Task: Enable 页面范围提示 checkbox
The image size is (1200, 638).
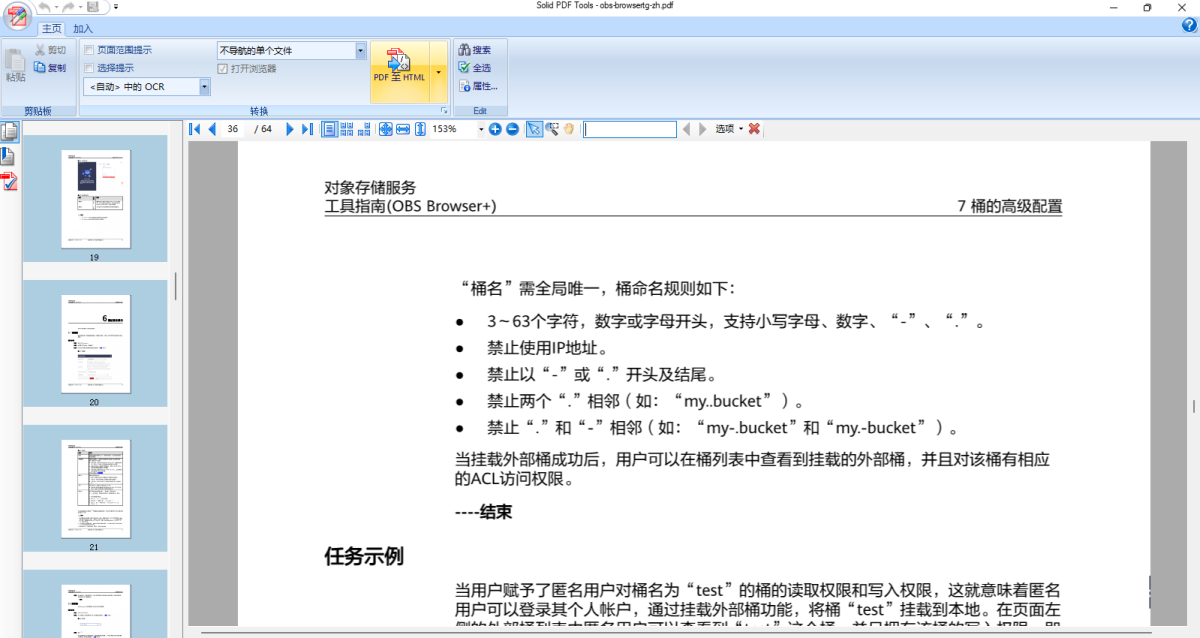Action: coord(89,50)
